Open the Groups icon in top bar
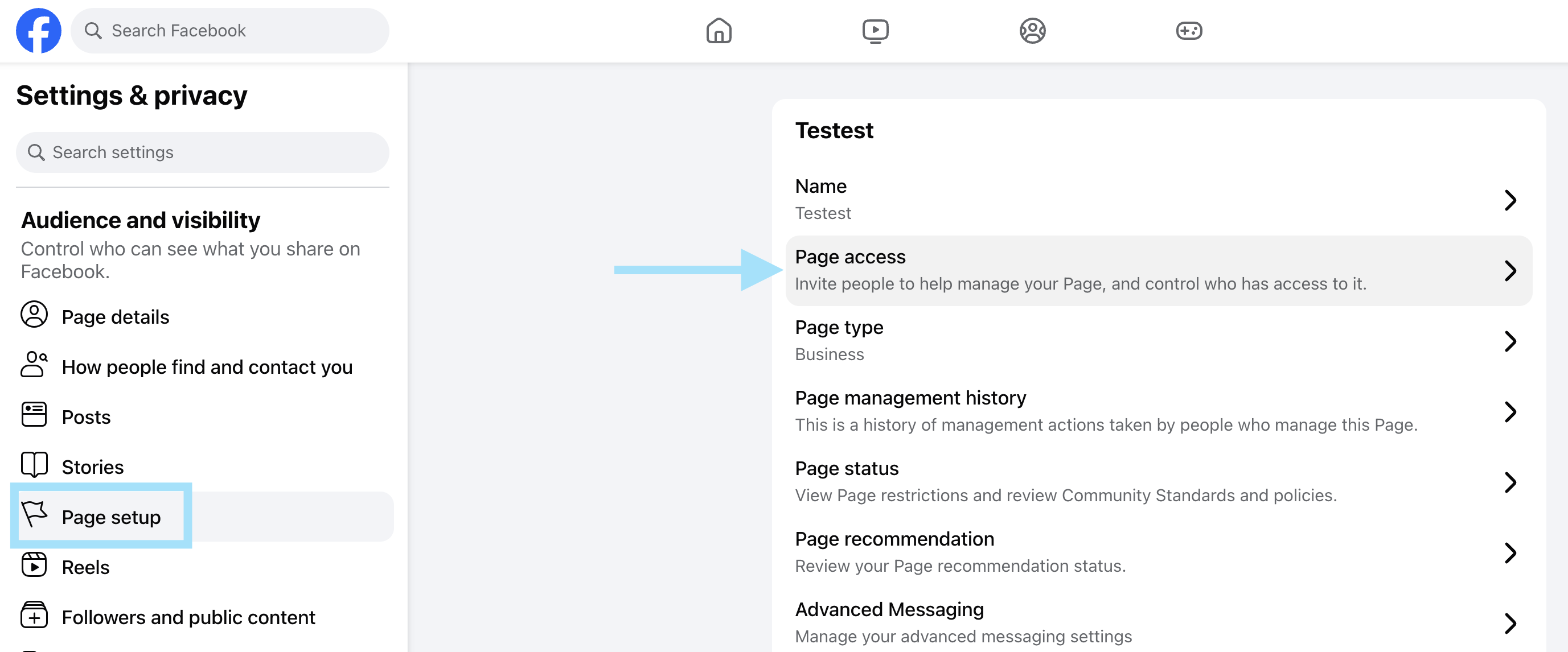 [1032, 30]
